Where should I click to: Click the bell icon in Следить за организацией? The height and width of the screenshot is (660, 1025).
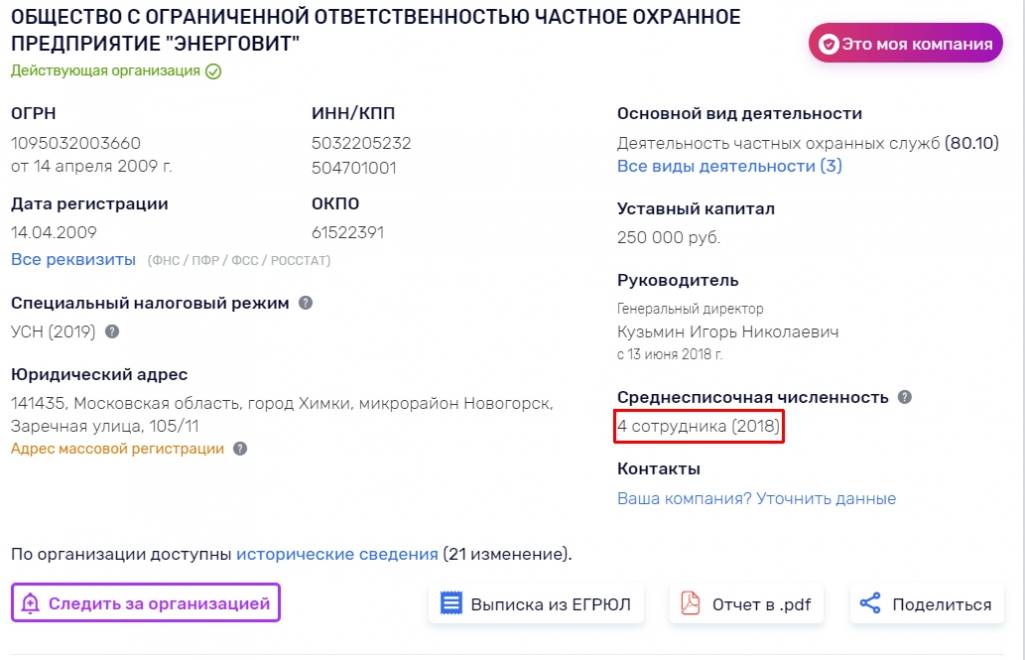click(31, 602)
